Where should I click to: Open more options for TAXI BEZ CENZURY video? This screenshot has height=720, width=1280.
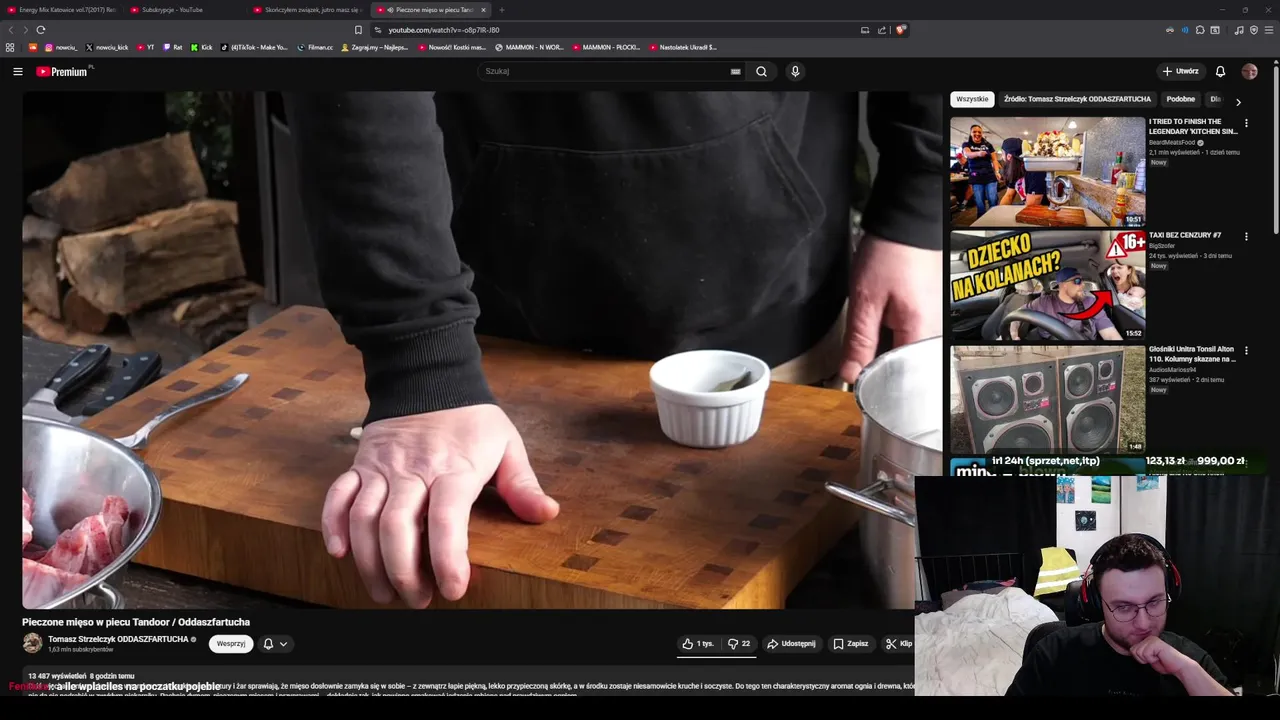pyautogui.click(x=1246, y=237)
